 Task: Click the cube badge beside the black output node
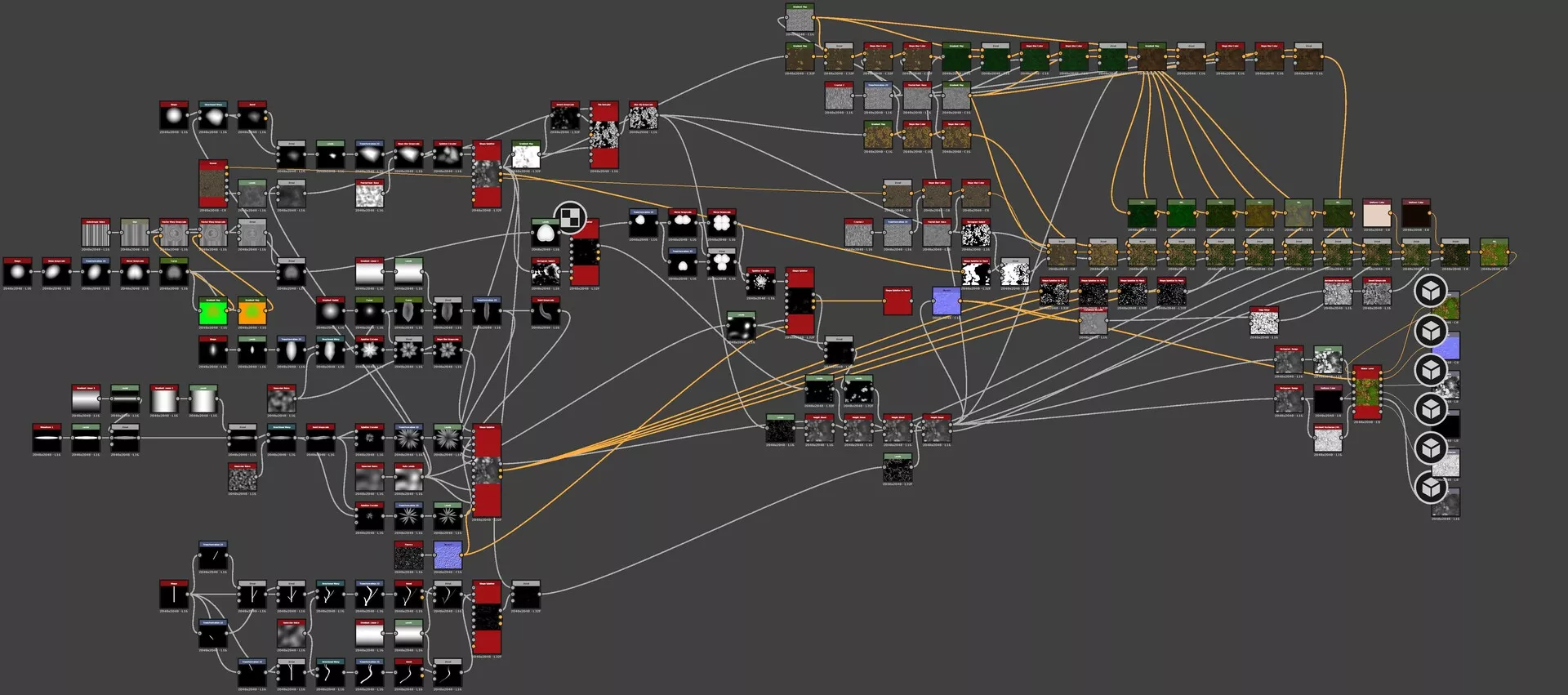click(1430, 408)
